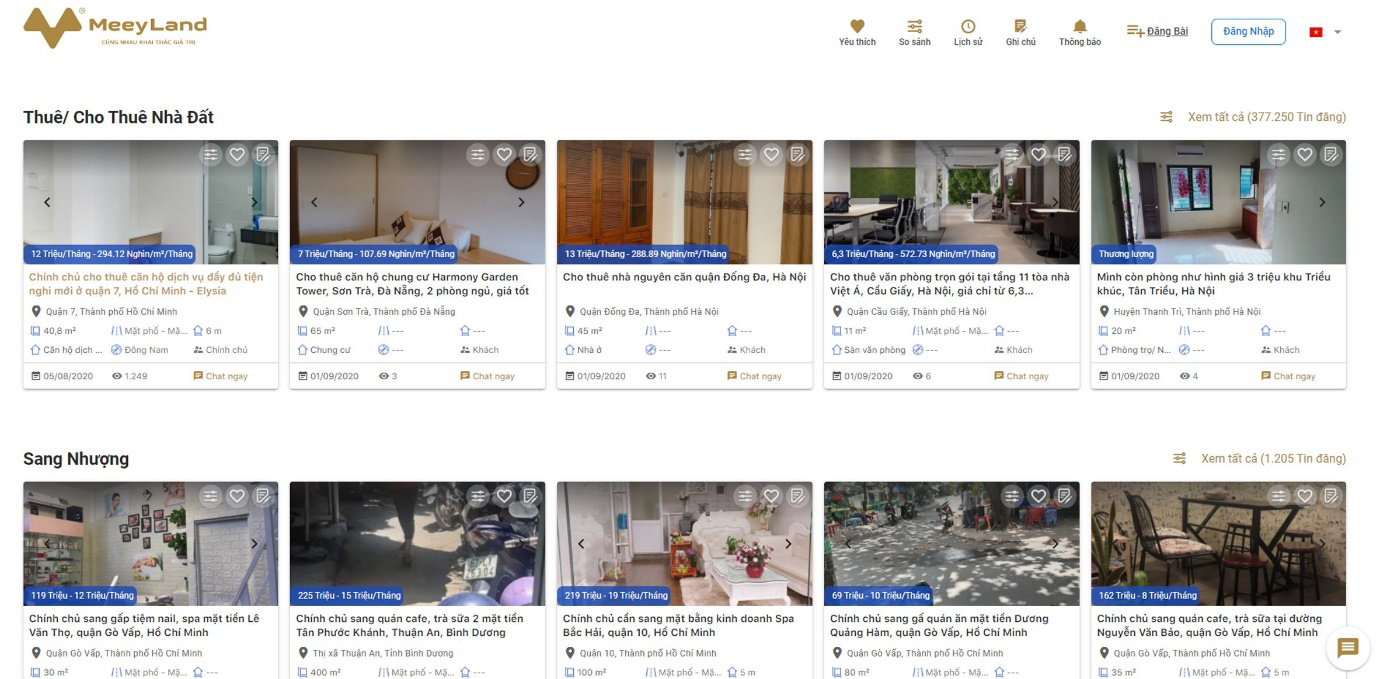This screenshot has height=679, width=1380.
Task: Chat ngay on Harmony Garden listing
Action: (x=487, y=376)
